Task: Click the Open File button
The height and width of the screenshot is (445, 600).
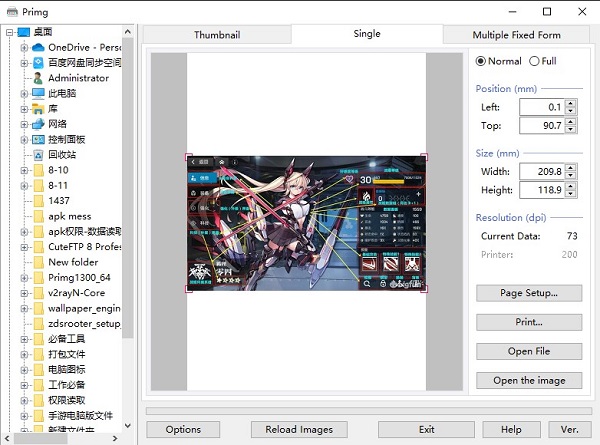Action: click(529, 351)
